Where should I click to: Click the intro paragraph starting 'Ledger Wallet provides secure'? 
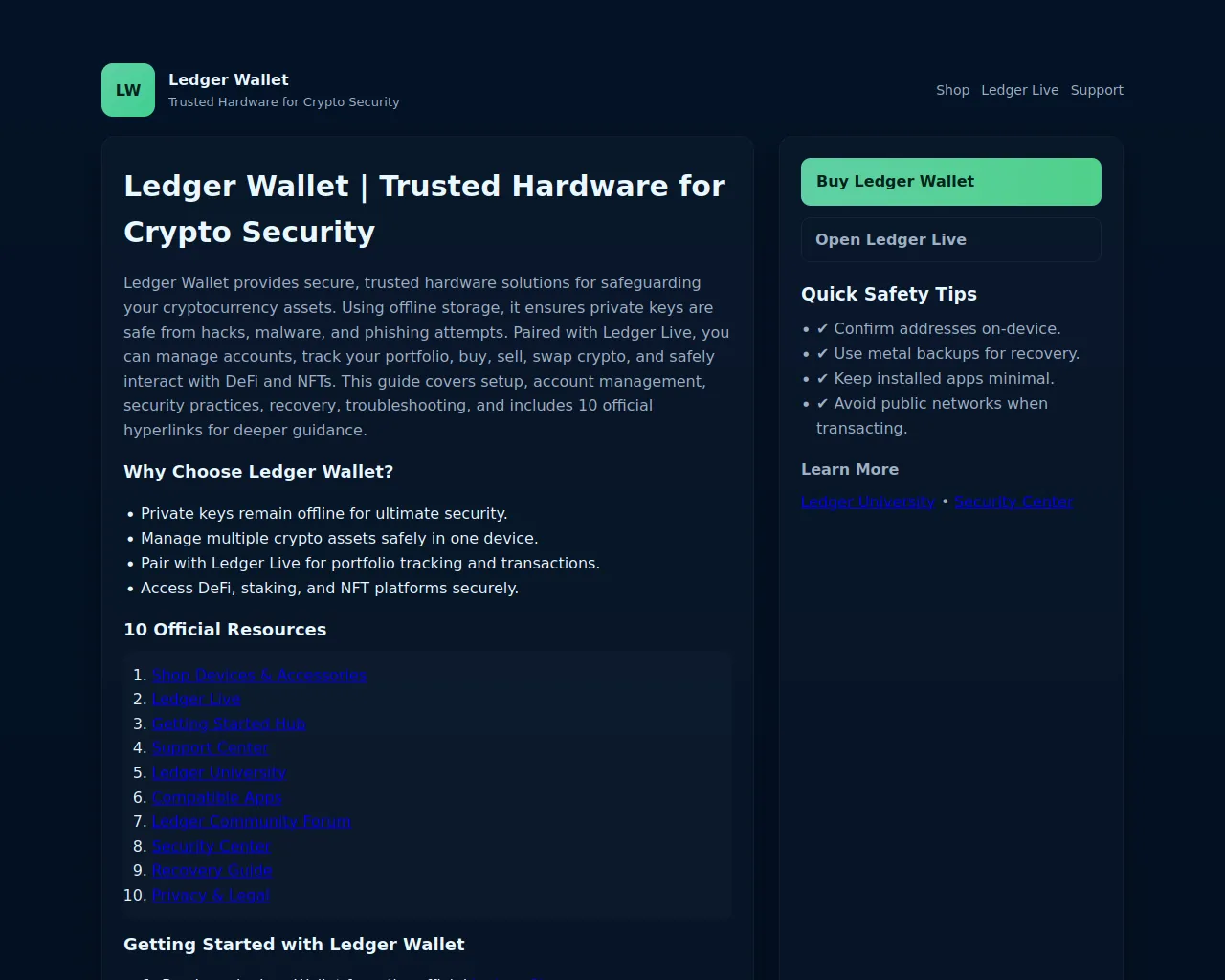pyautogui.click(x=427, y=356)
